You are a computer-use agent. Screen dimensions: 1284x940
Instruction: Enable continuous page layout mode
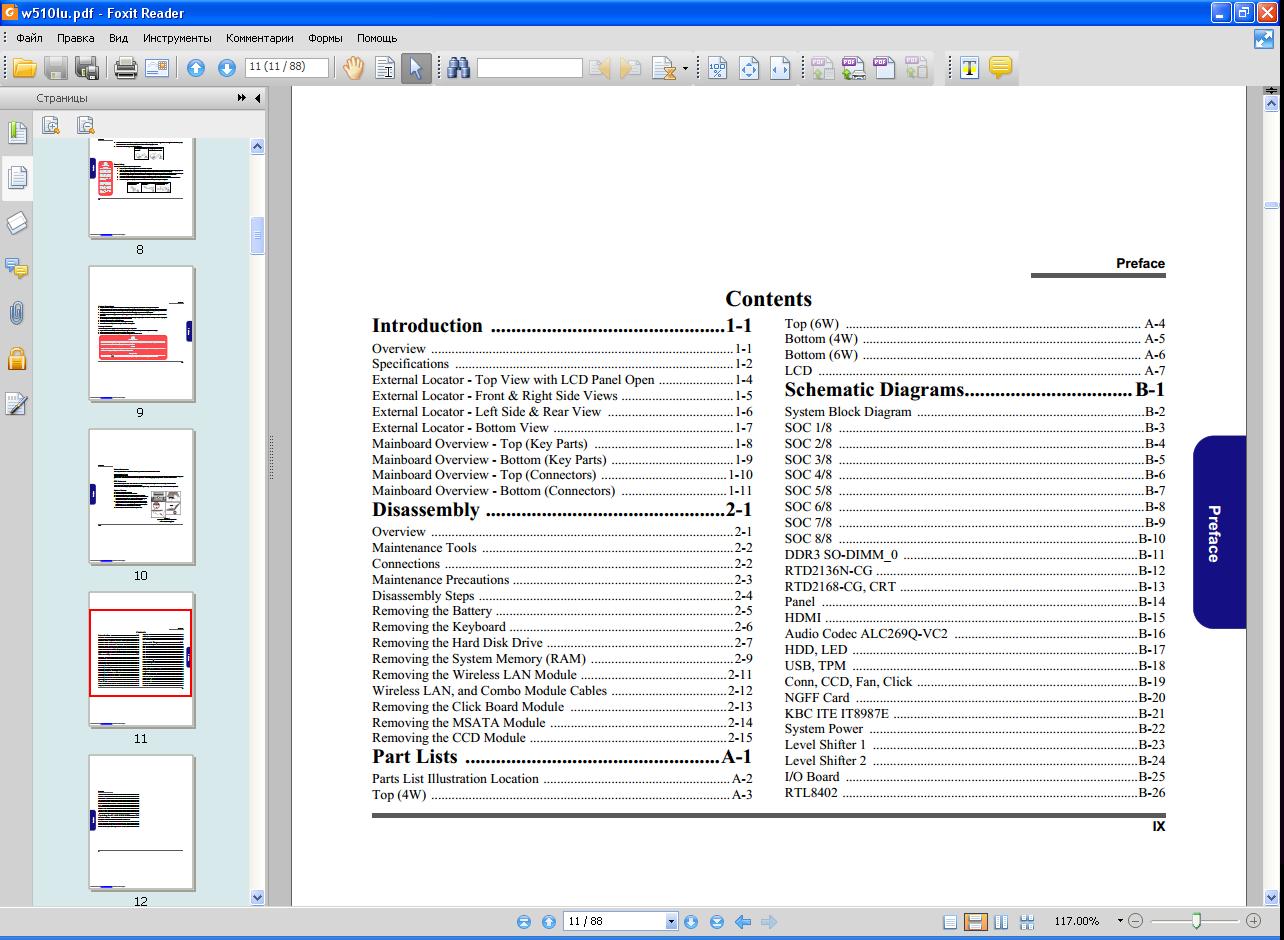point(975,922)
